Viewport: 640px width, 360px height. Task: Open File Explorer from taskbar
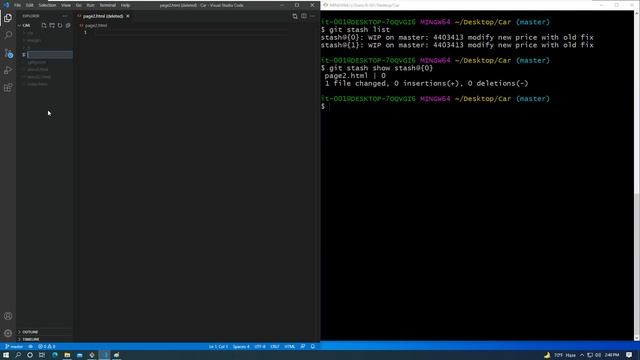point(67,355)
